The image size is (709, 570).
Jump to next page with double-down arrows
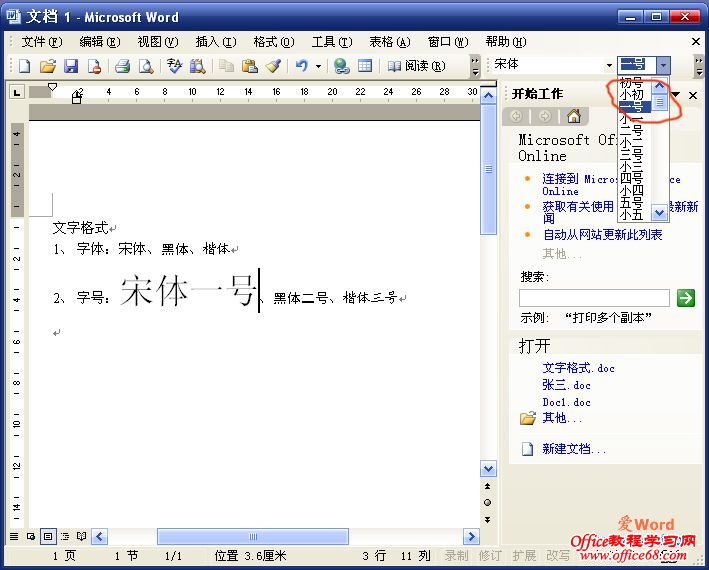coord(487,520)
